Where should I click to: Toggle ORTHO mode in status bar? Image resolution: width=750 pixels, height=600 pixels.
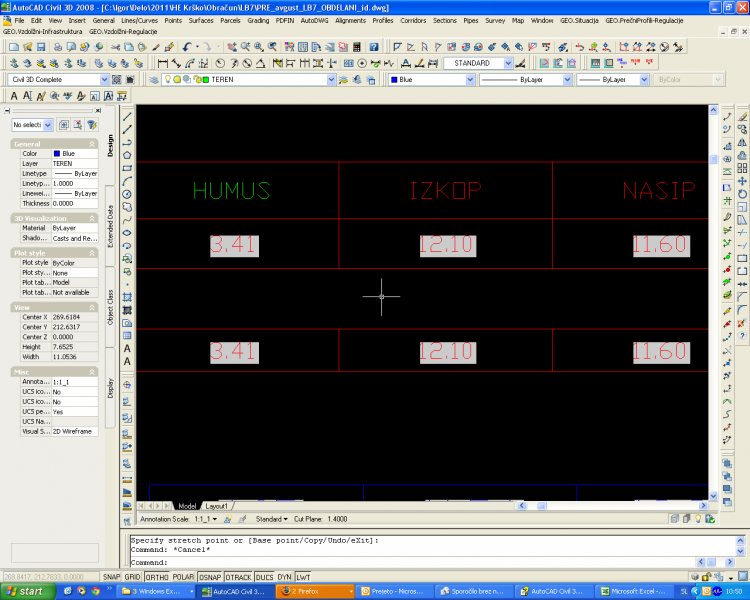coord(157,577)
